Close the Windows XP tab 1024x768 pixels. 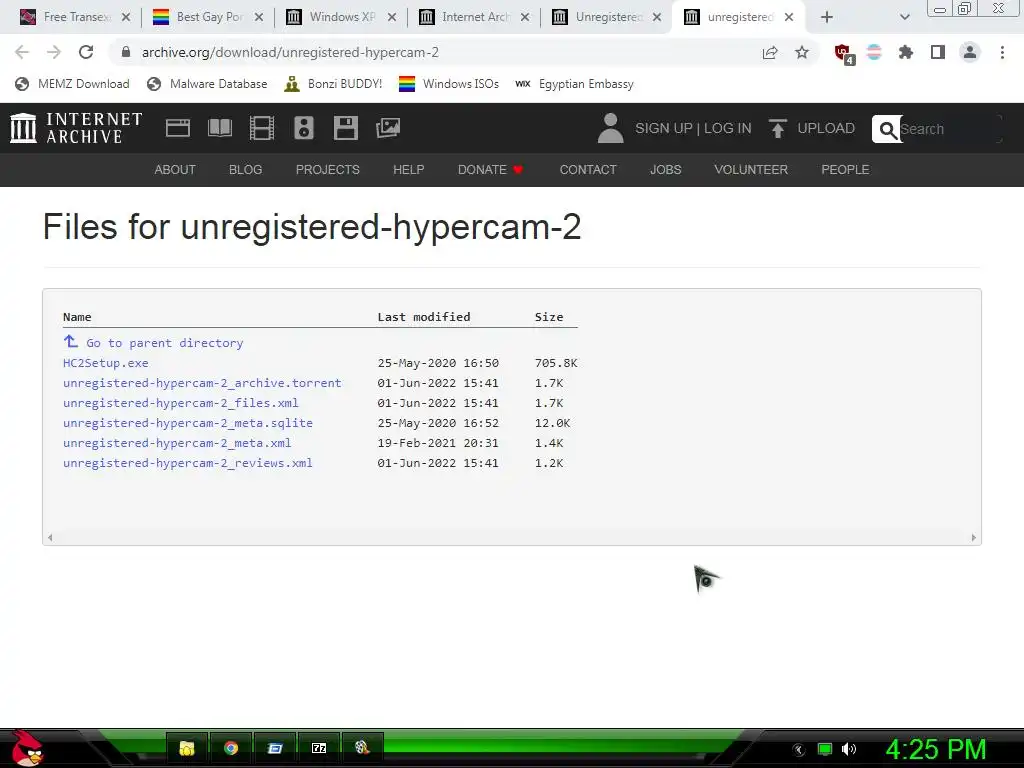(x=392, y=17)
